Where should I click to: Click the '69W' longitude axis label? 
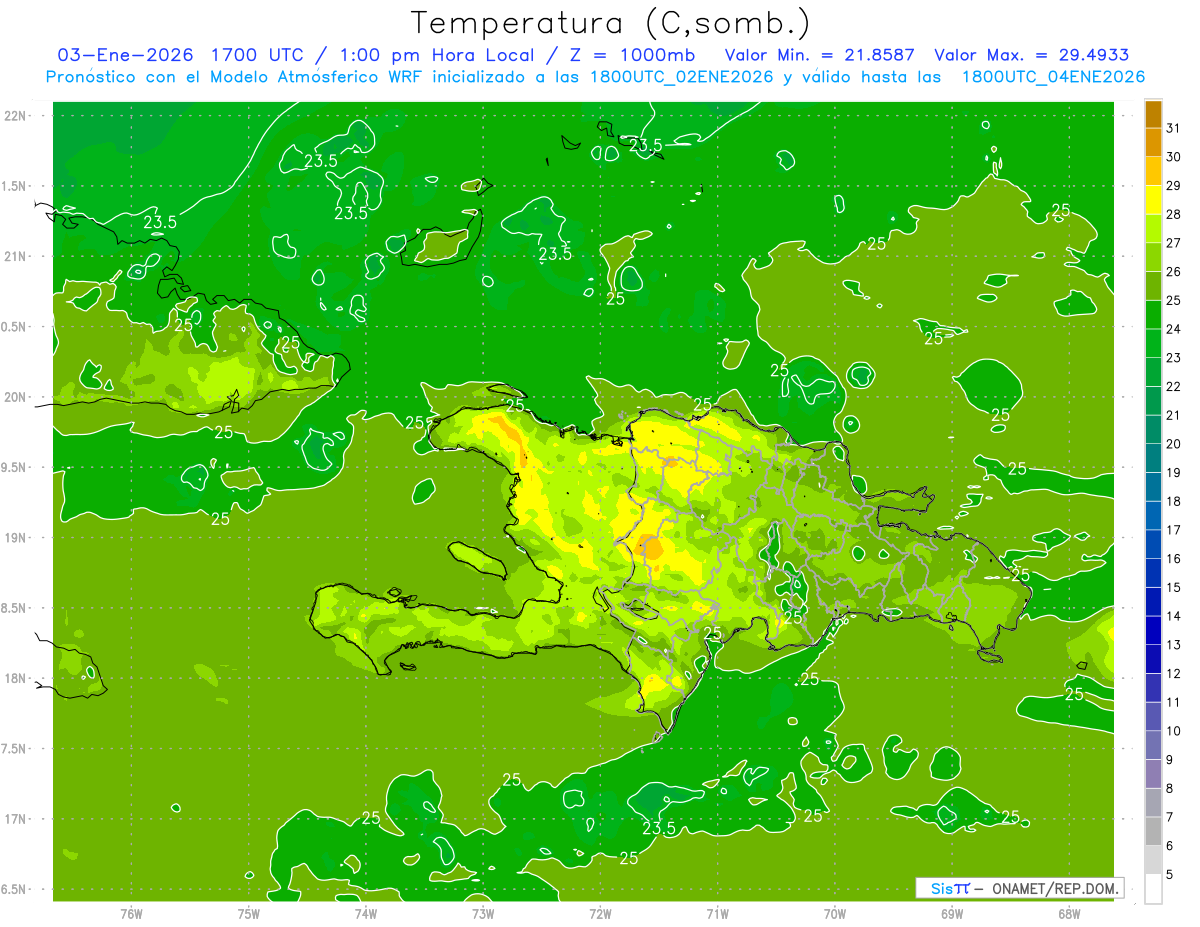coord(952,914)
